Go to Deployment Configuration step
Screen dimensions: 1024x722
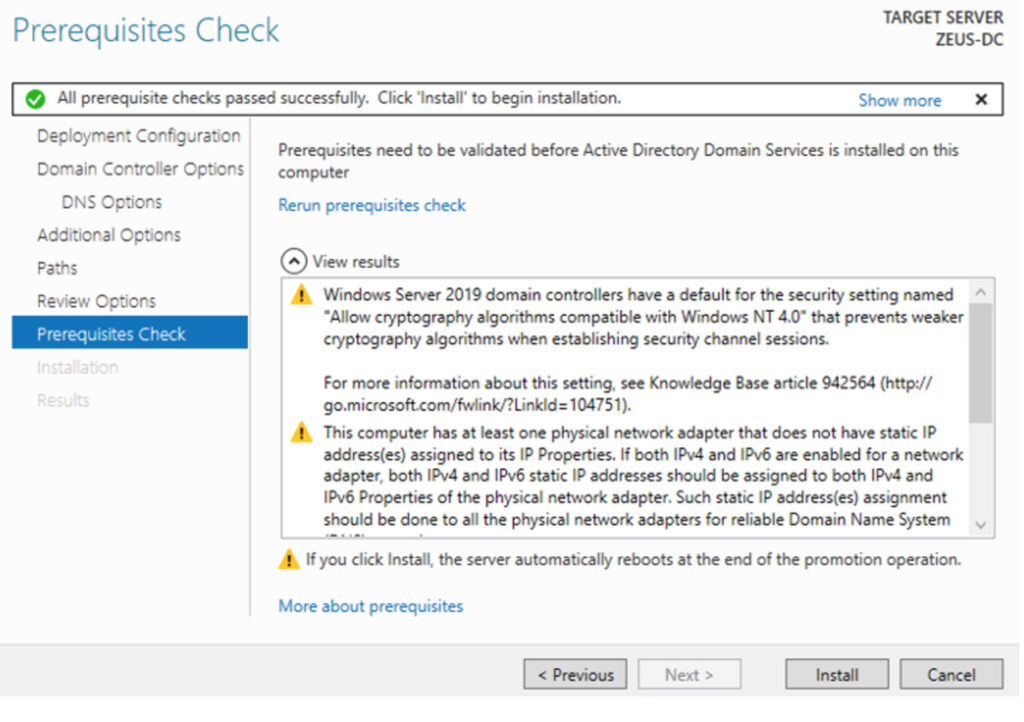click(x=138, y=136)
